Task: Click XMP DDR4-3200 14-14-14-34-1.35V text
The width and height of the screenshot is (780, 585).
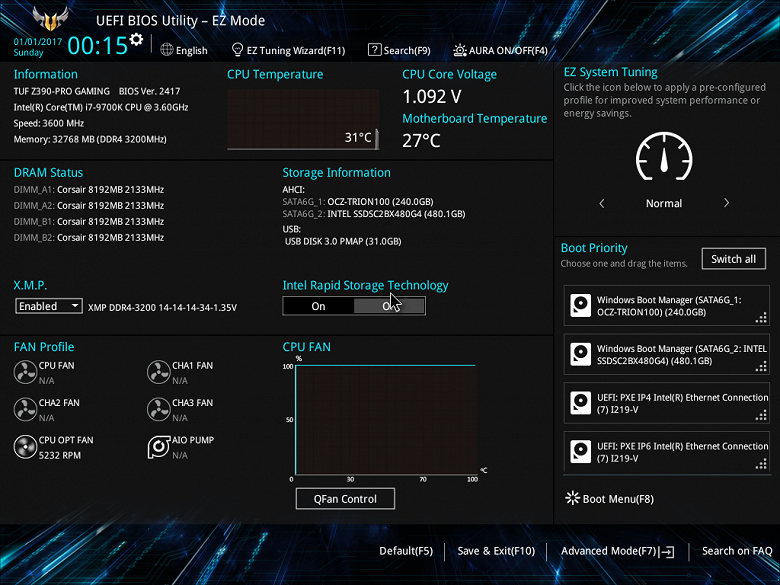Action: click(162, 307)
